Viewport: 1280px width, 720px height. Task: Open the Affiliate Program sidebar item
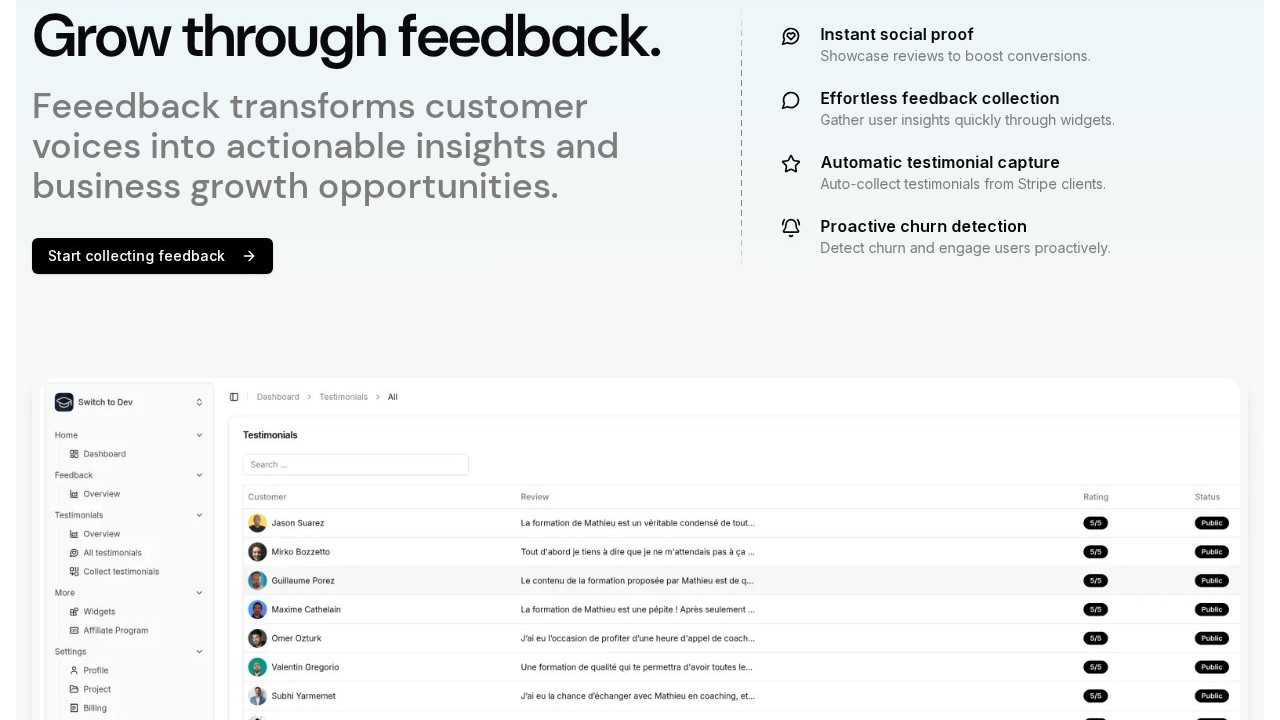115,631
